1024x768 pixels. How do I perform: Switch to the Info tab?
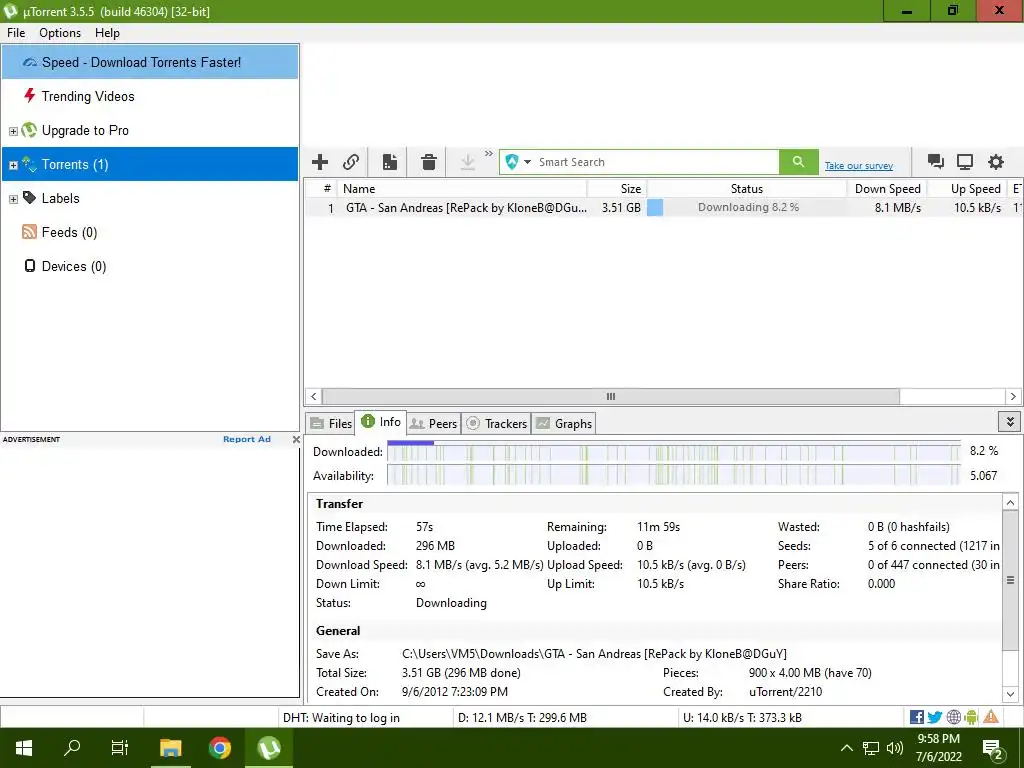pyautogui.click(x=381, y=422)
